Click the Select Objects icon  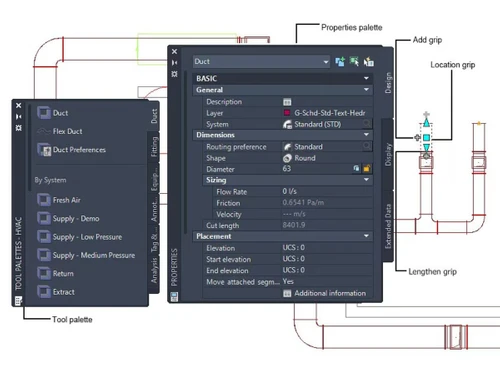click(354, 61)
